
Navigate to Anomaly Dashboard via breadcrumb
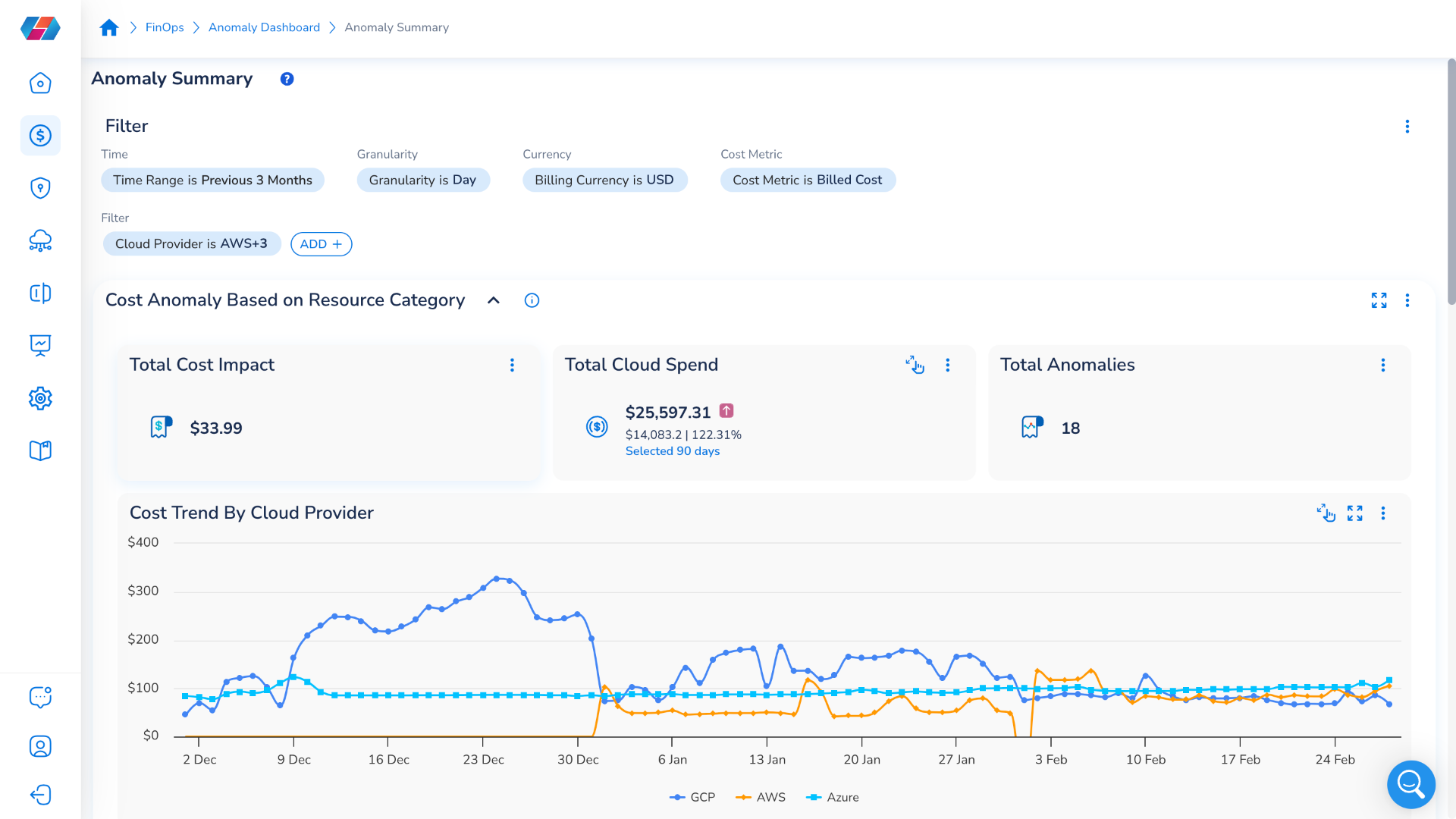[x=264, y=27]
